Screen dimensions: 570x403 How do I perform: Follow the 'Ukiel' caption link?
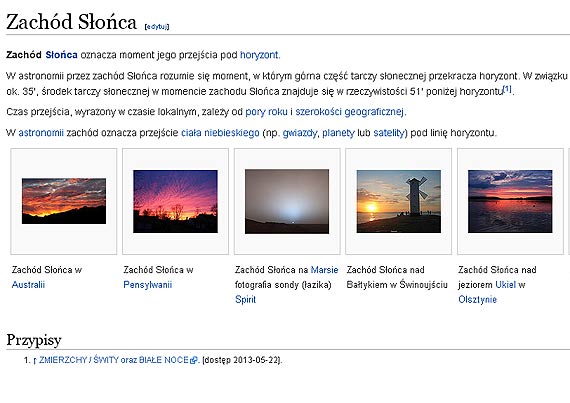click(505, 285)
